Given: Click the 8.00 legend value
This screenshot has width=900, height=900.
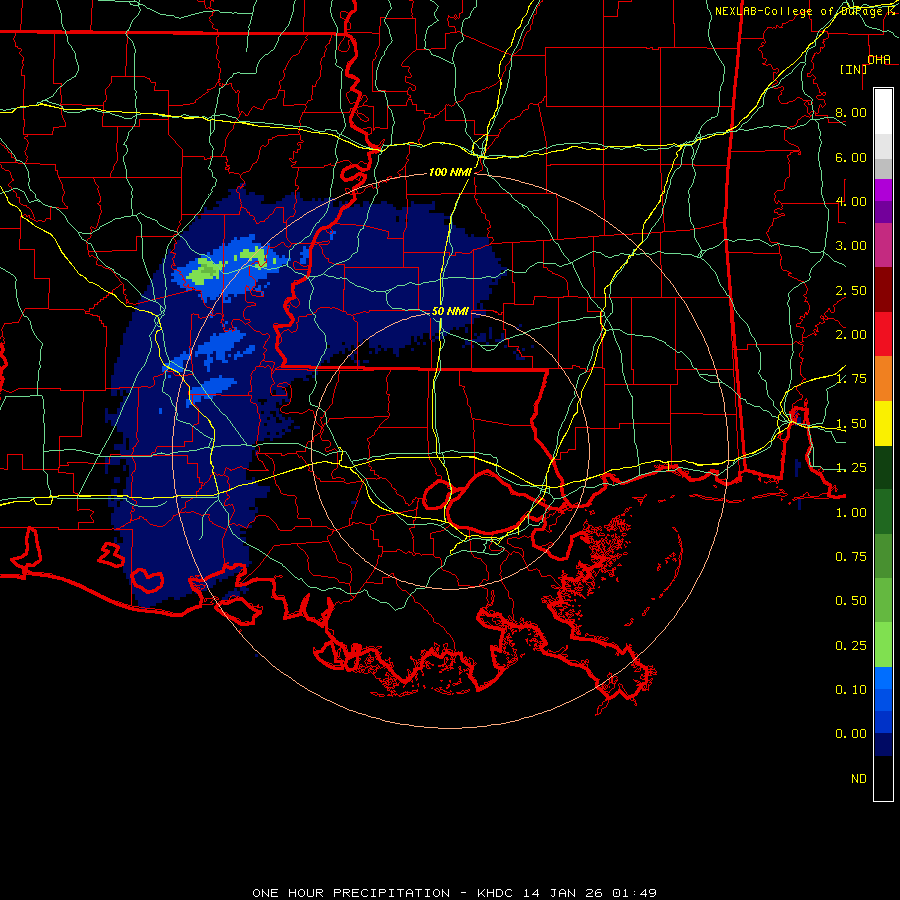Looking at the screenshot, I should [x=851, y=112].
